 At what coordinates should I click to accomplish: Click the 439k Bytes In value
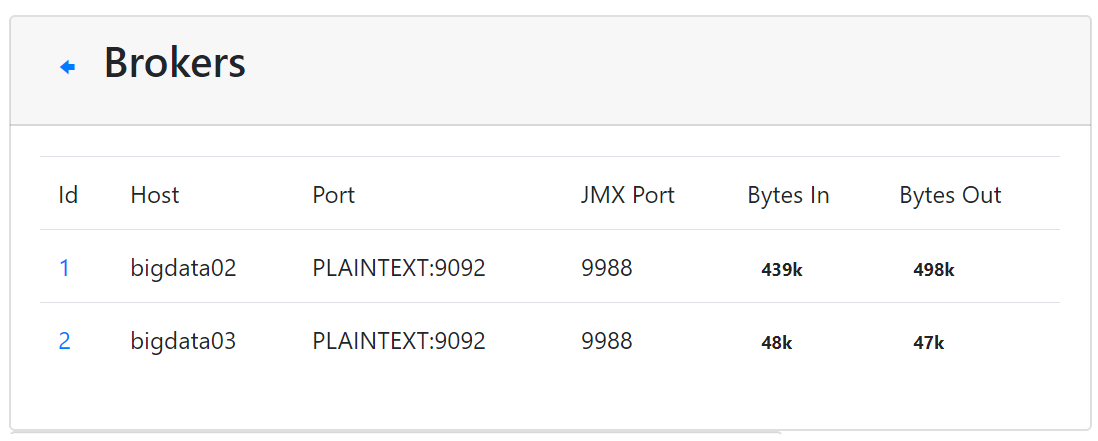pos(782,269)
